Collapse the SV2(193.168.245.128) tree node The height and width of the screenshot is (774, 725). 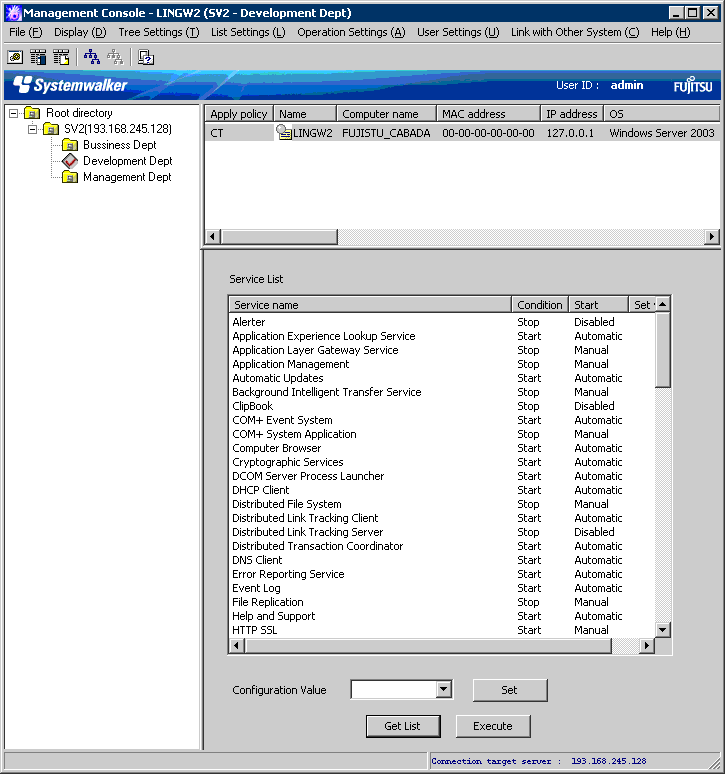coord(33,129)
